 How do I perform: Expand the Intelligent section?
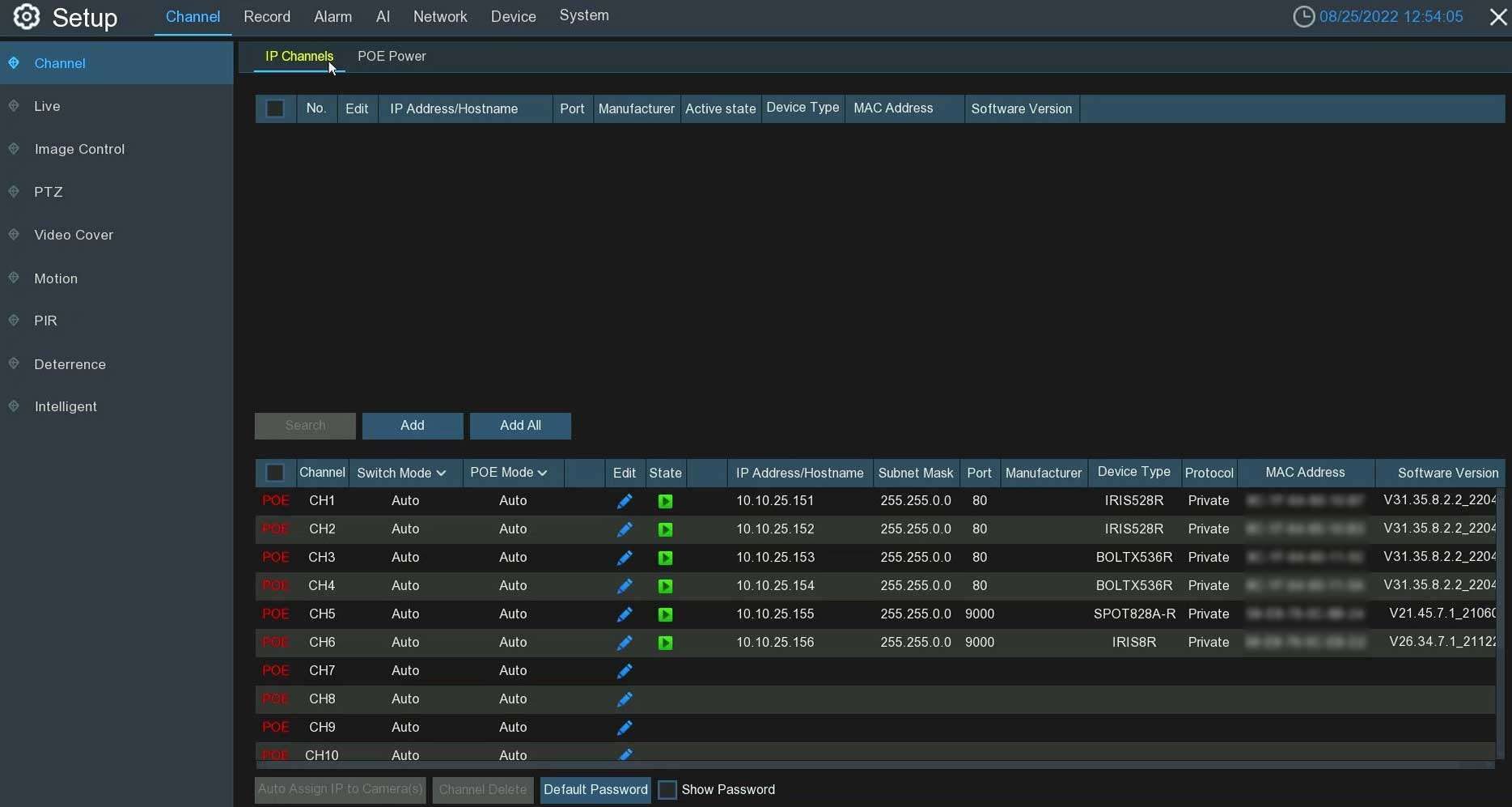pos(66,406)
